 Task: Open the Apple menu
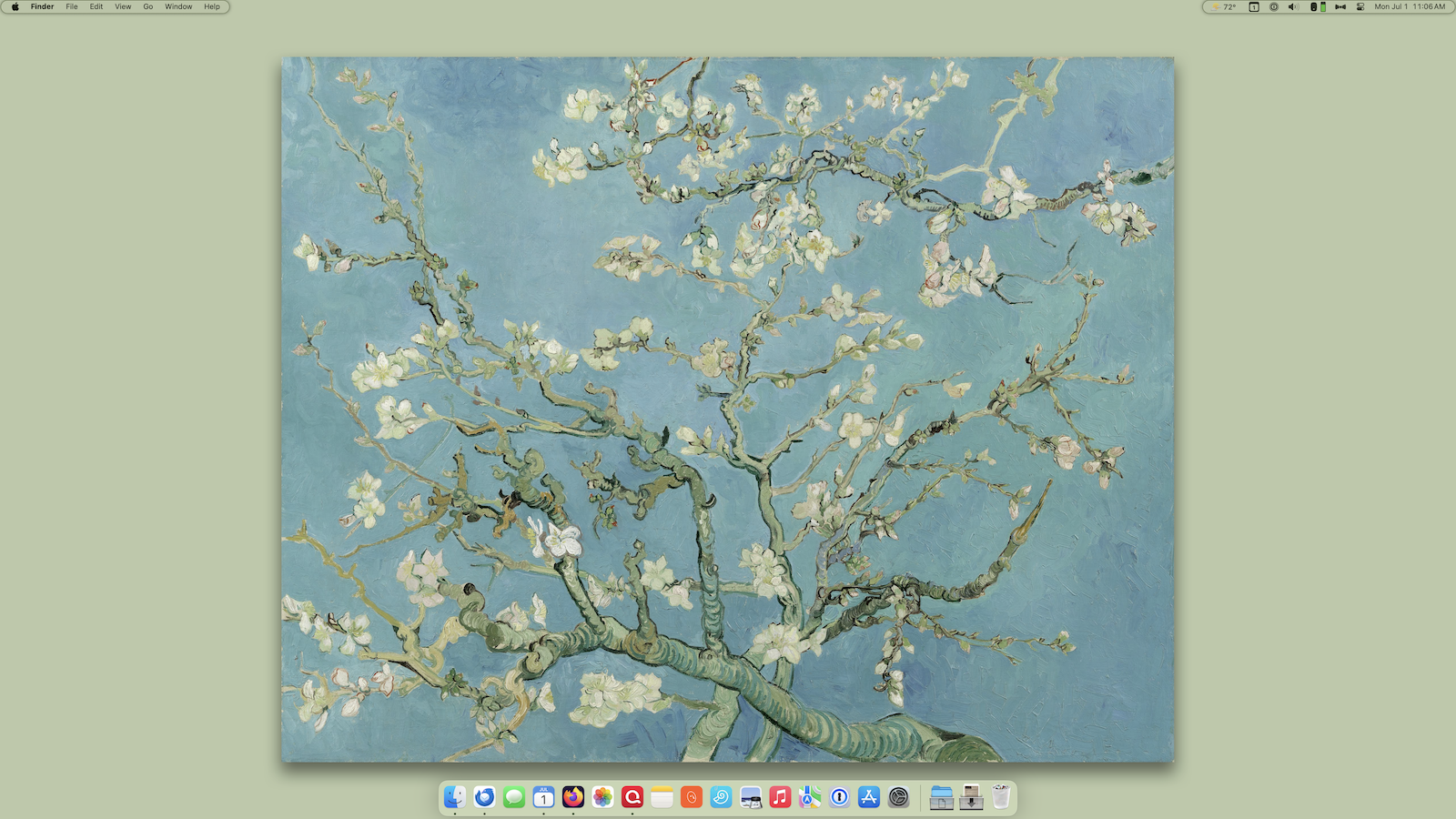pyautogui.click(x=15, y=6)
